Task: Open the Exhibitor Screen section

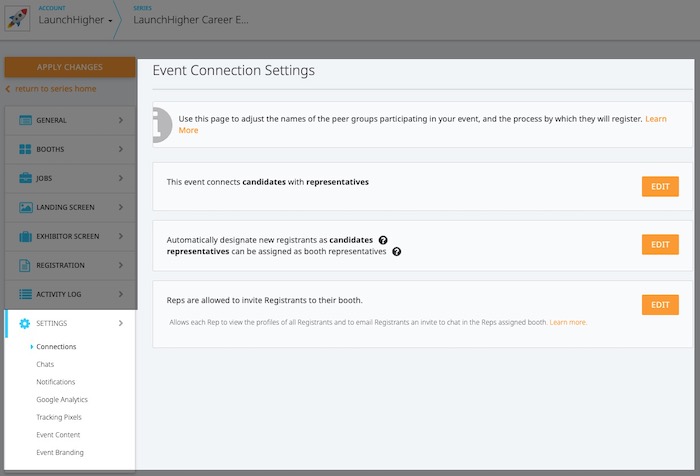Action: pos(70,236)
